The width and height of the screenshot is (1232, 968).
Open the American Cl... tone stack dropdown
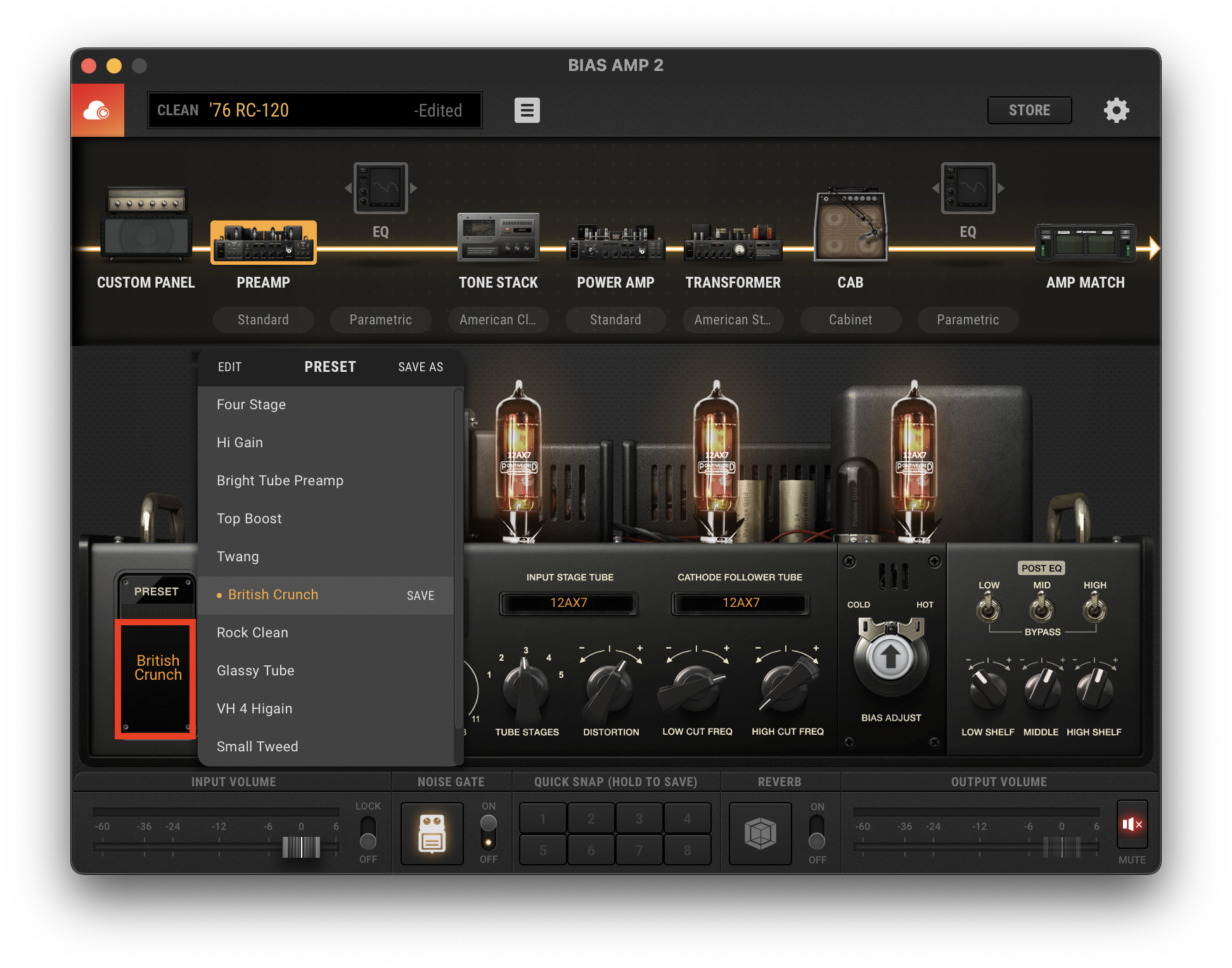click(498, 320)
